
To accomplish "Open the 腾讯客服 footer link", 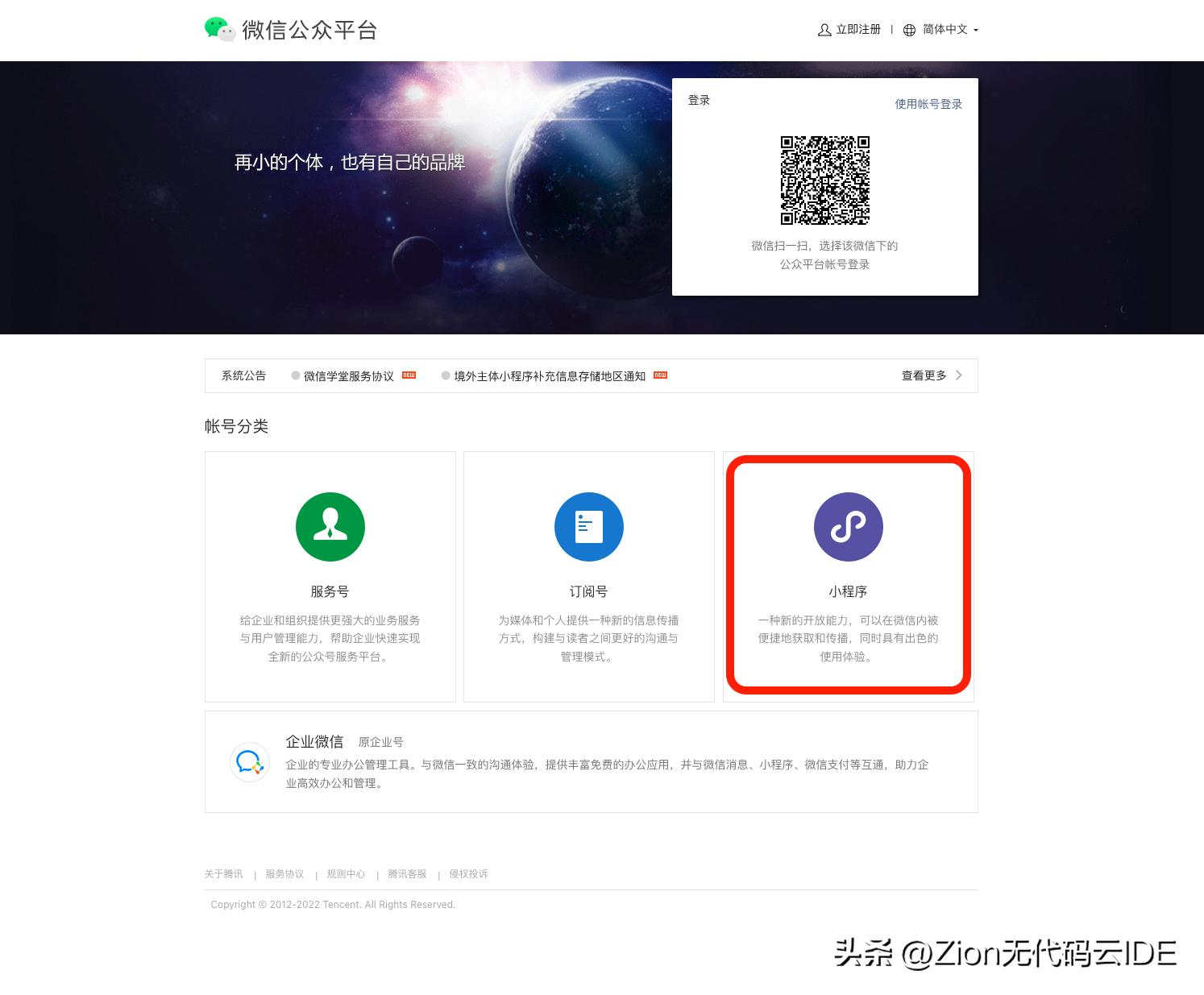I will point(407,873).
